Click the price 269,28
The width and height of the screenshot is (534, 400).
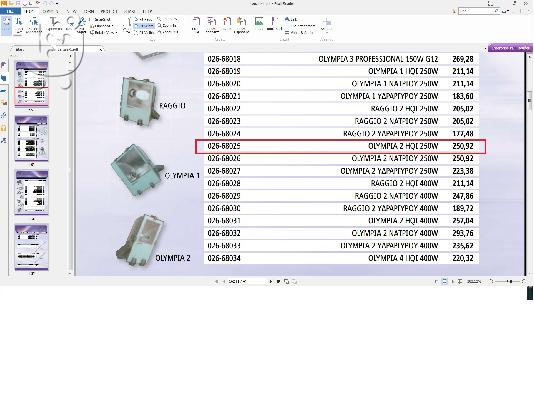[x=463, y=59]
